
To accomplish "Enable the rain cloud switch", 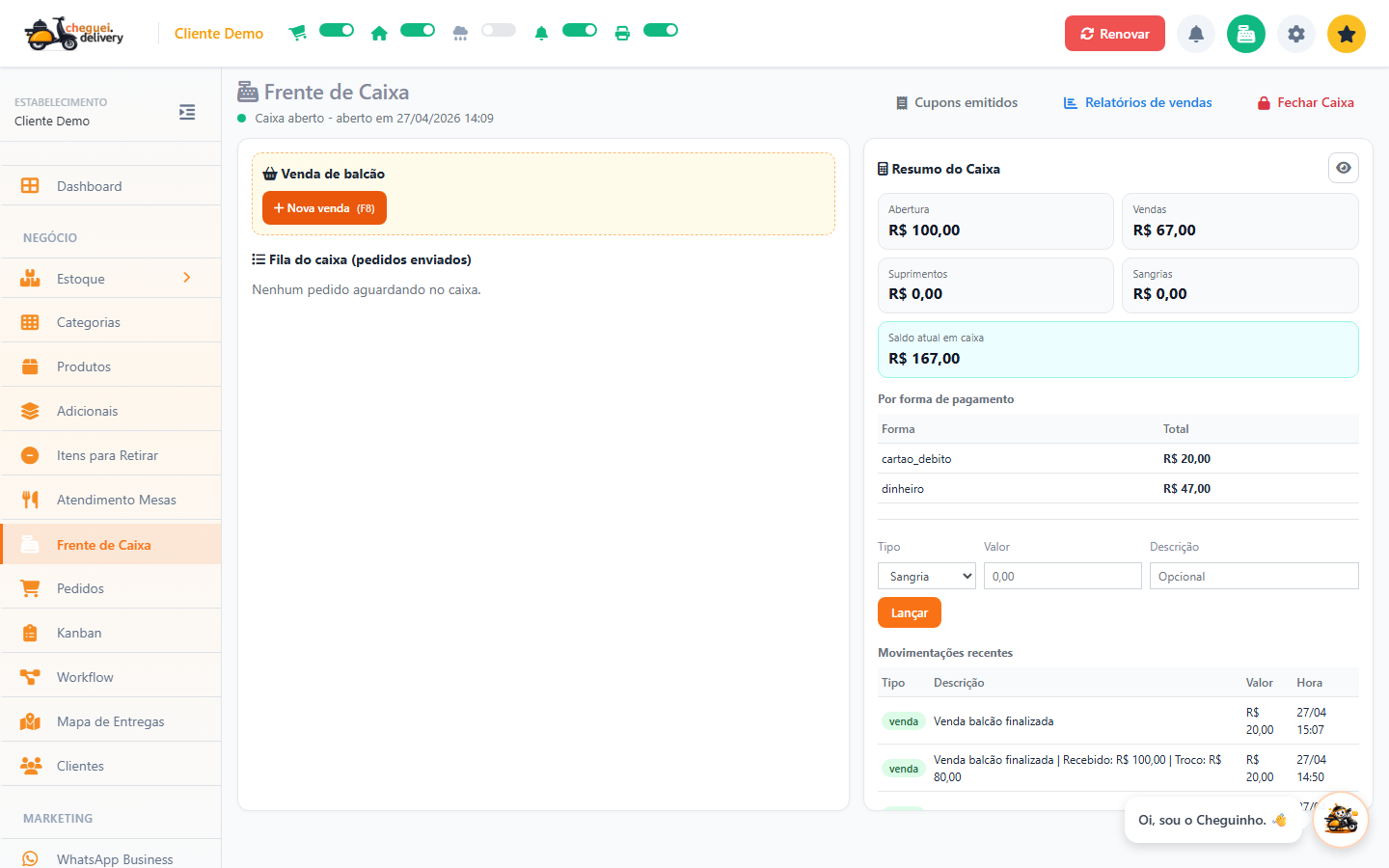I will tap(499, 30).
